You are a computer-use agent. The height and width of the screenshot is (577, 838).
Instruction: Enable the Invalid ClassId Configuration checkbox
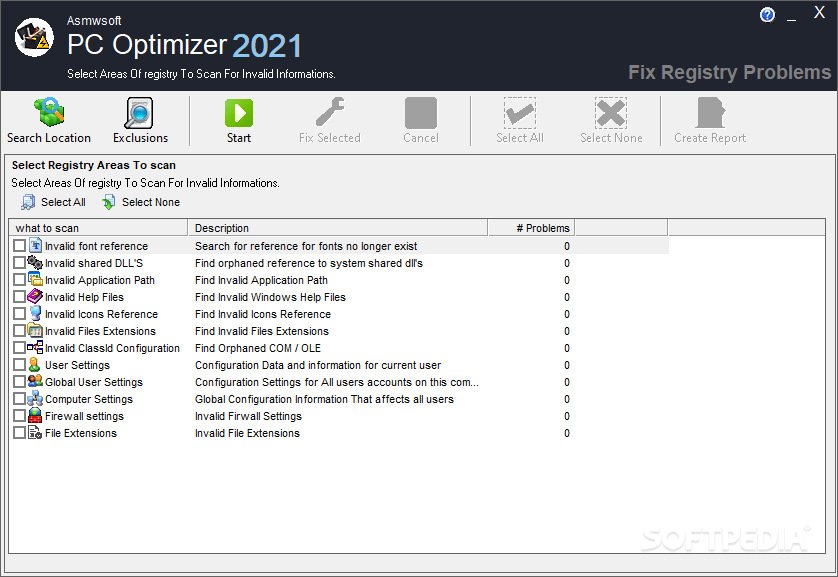(x=19, y=348)
